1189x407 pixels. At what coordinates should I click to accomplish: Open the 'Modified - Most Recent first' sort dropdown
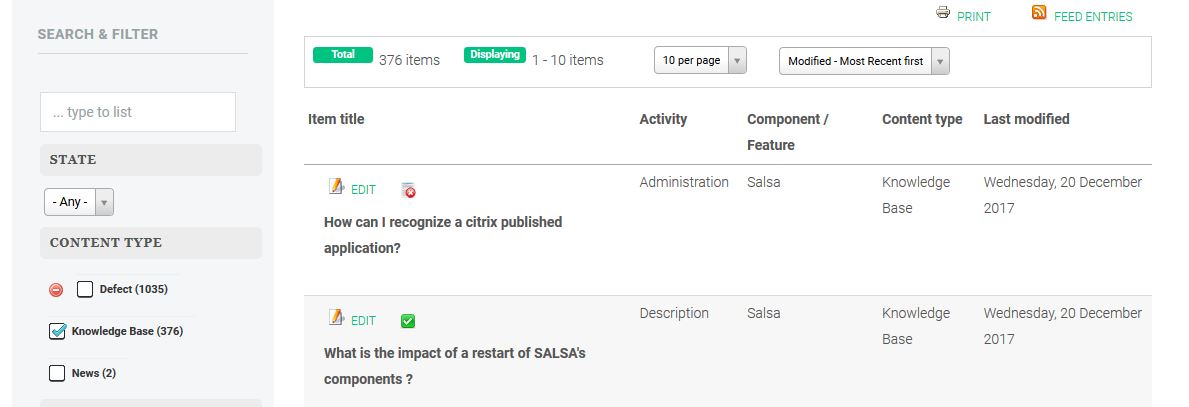(x=864, y=61)
